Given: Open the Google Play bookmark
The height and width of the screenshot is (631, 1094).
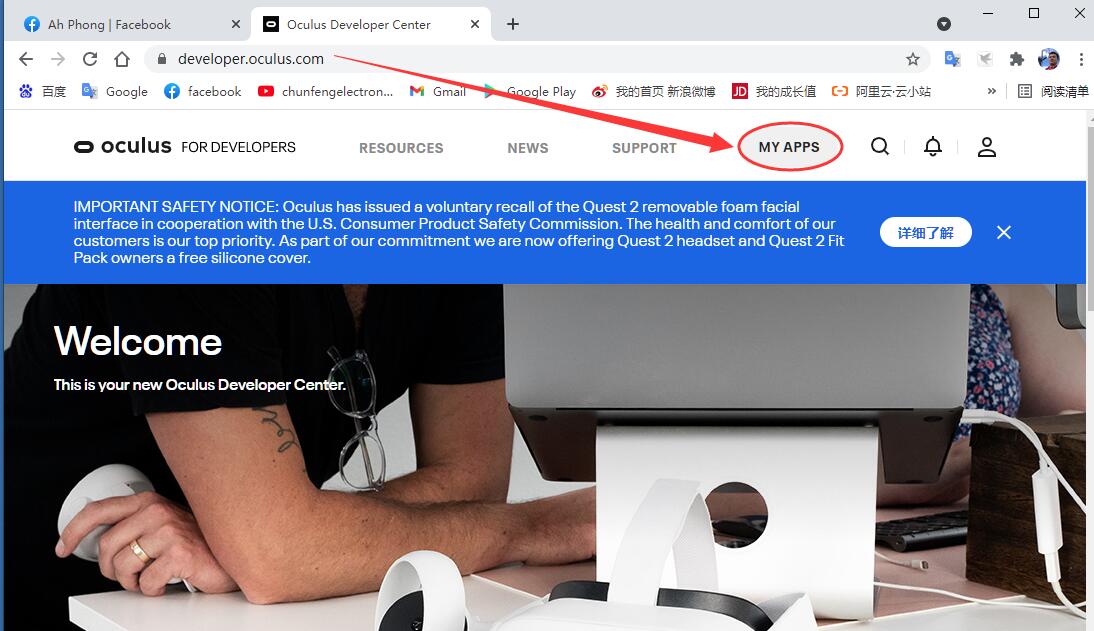Looking at the screenshot, I should click(530, 91).
